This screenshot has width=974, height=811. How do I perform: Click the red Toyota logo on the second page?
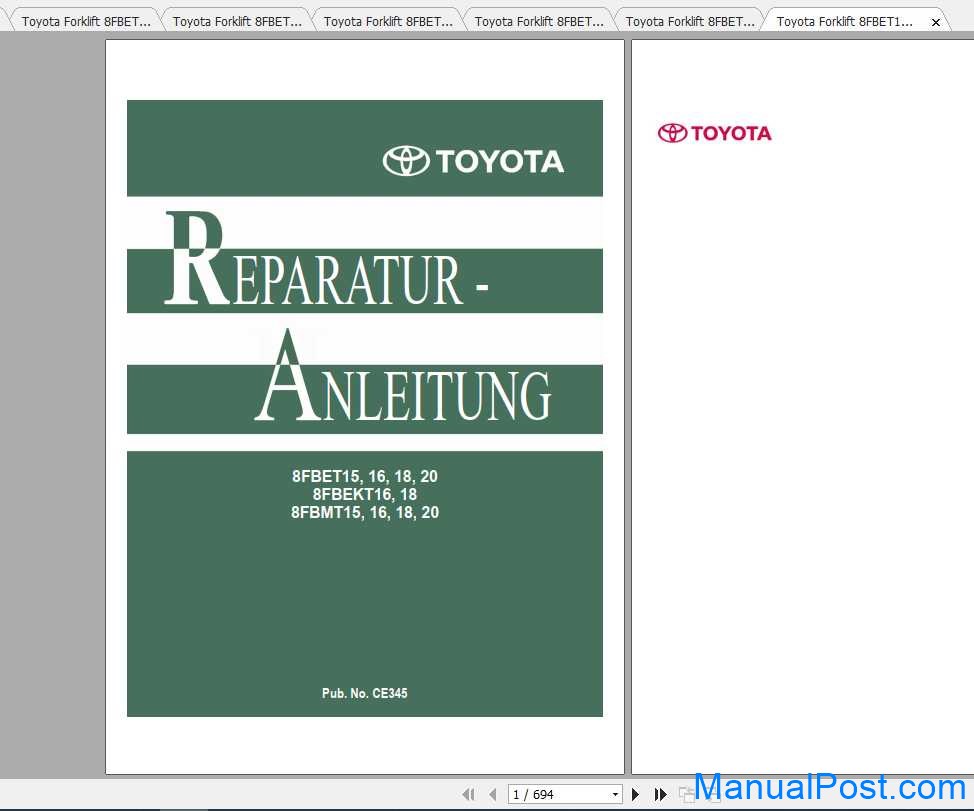point(714,133)
